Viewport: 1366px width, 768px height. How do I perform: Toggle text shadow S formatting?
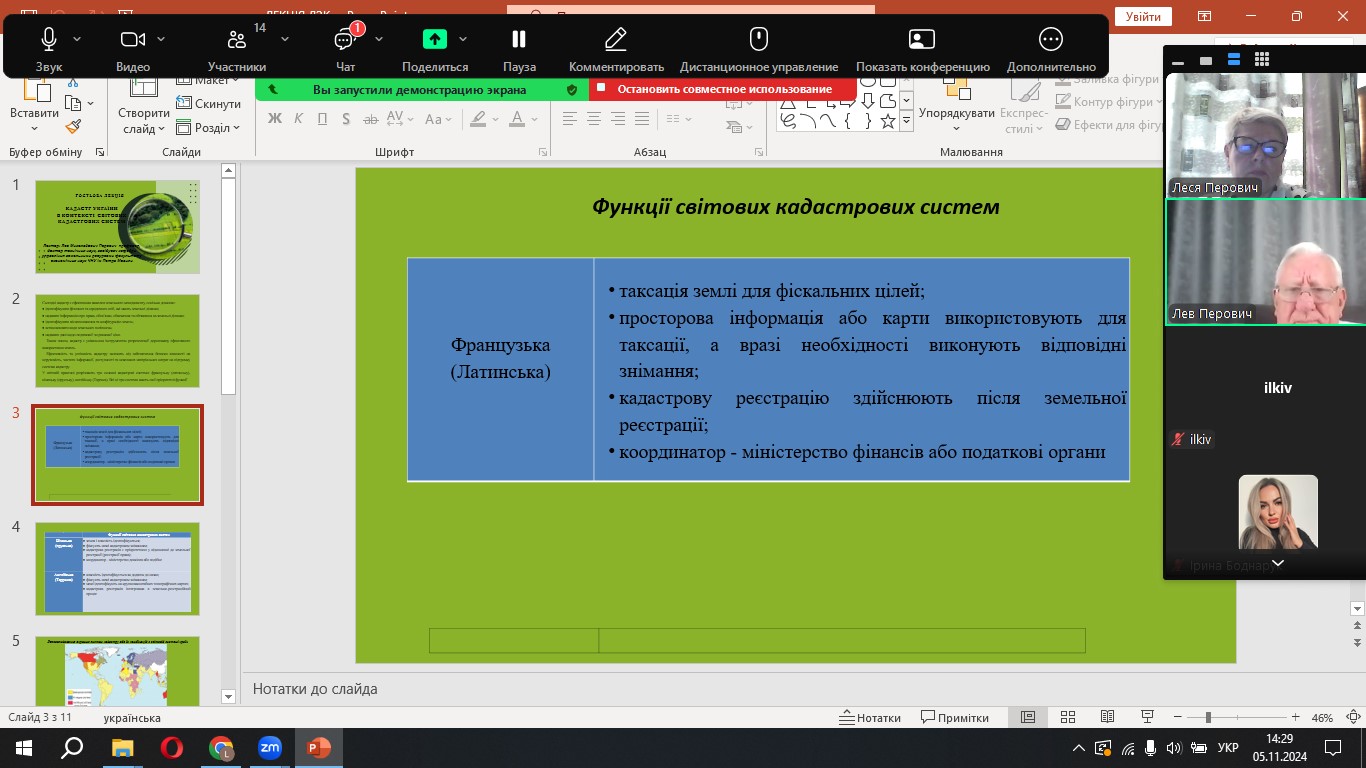(x=346, y=119)
